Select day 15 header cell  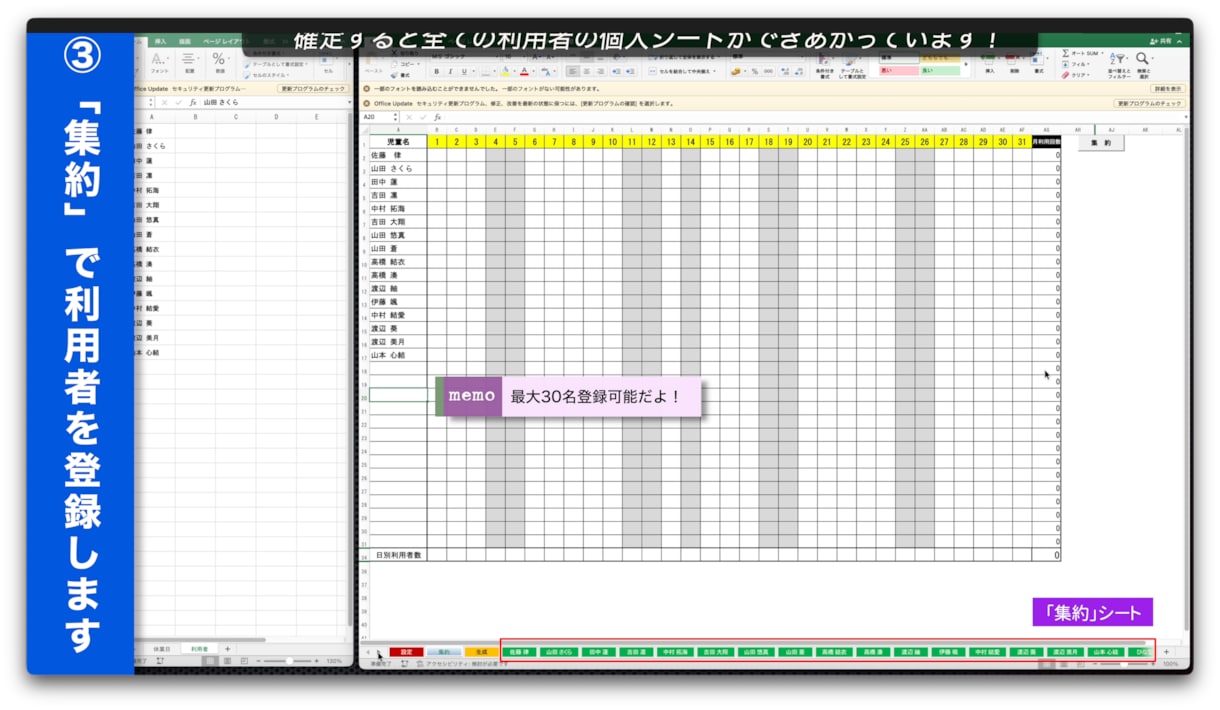click(x=710, y=142)
